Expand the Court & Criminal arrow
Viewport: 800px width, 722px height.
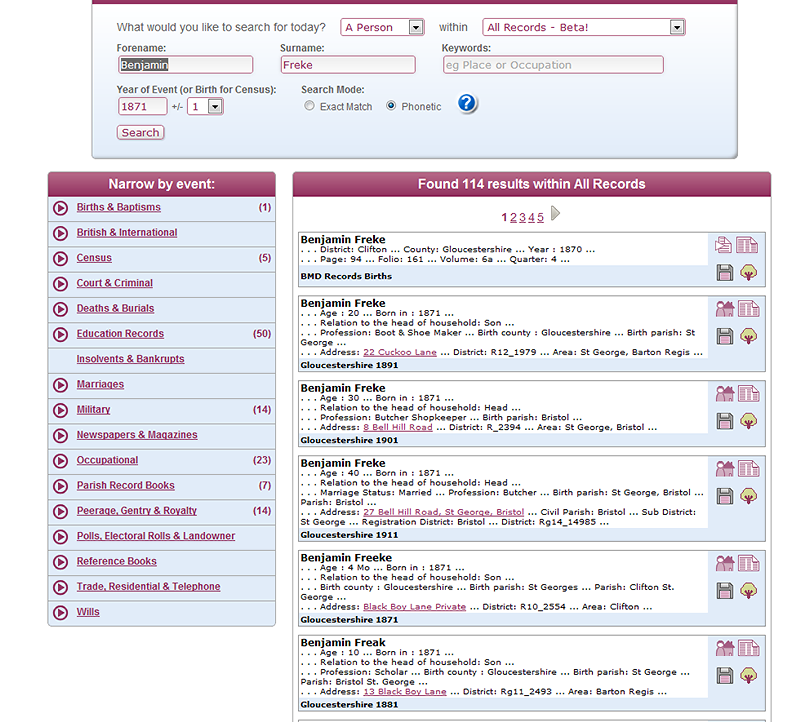(61, 284)
